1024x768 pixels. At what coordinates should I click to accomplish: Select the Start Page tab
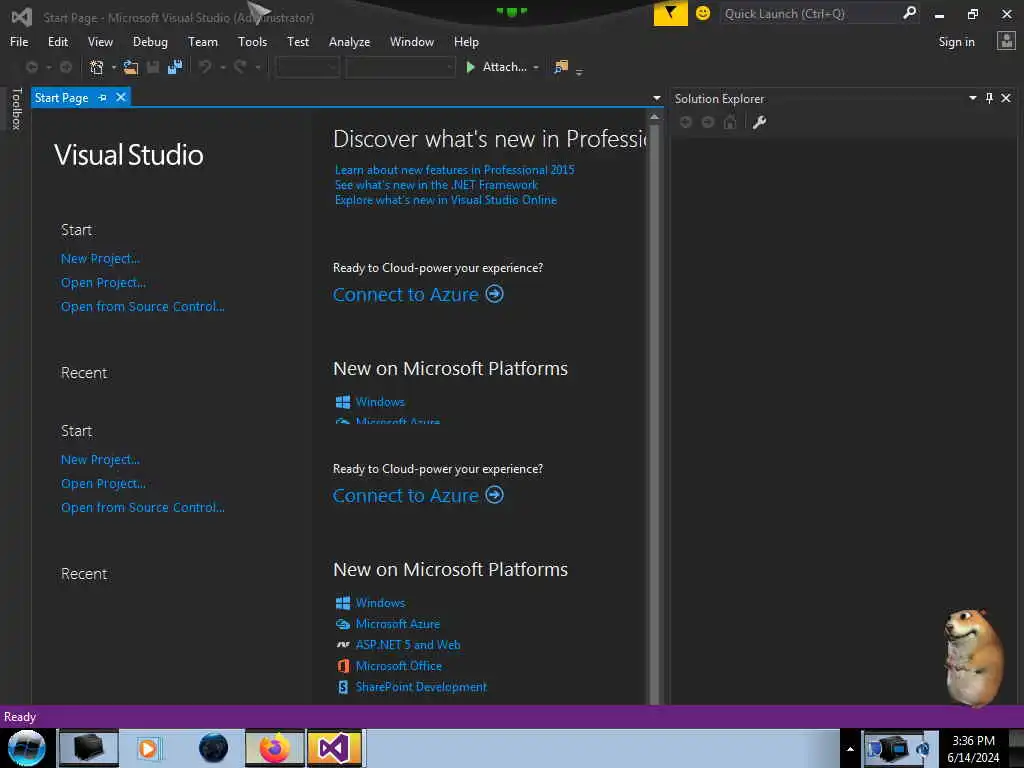click(61, 97)
